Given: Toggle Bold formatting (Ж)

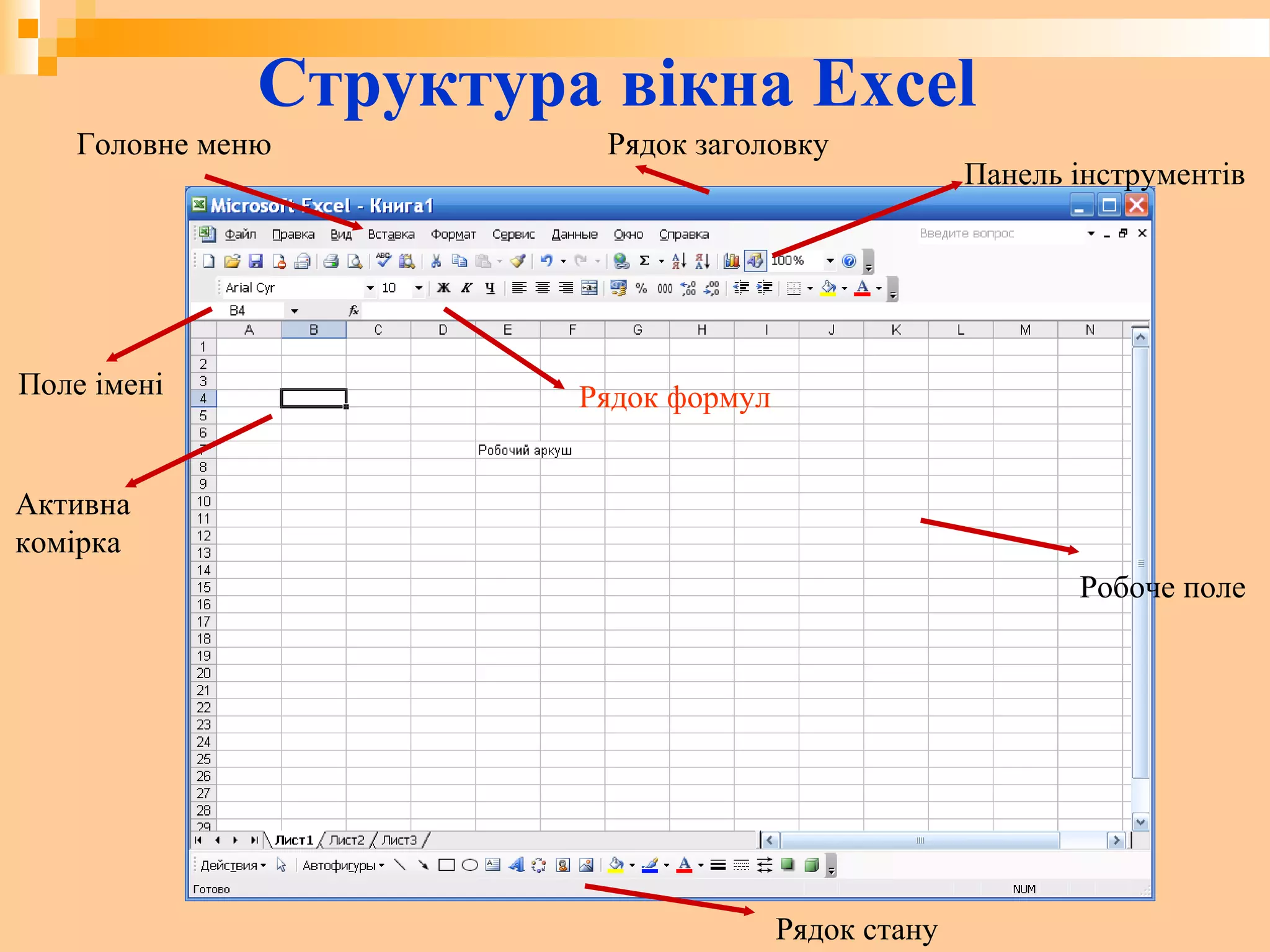Looking at the screenshot, I should pos(443,288).
